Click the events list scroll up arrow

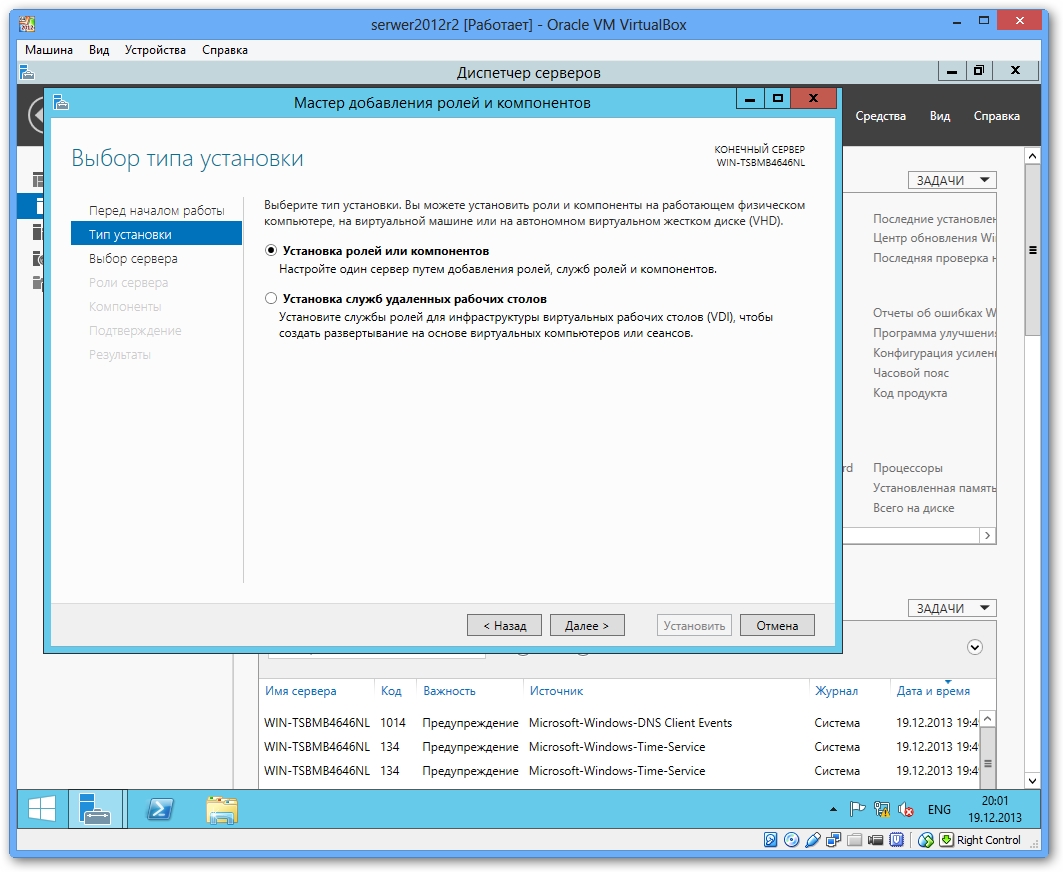click(988, 719)
